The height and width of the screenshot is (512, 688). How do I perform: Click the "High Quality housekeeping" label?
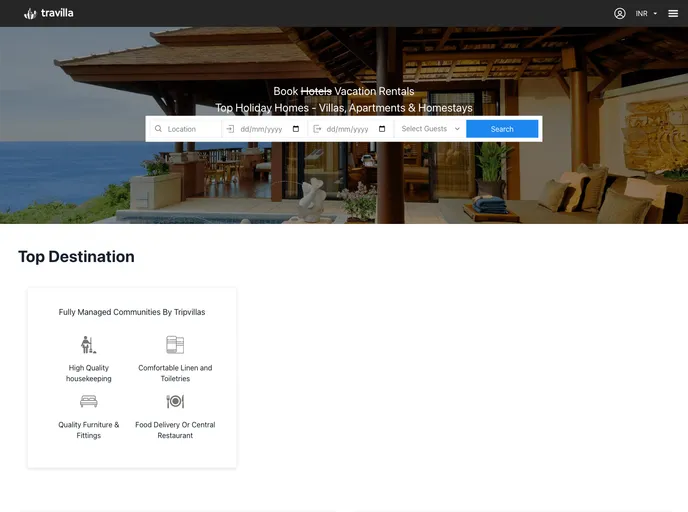pos(89,373)
